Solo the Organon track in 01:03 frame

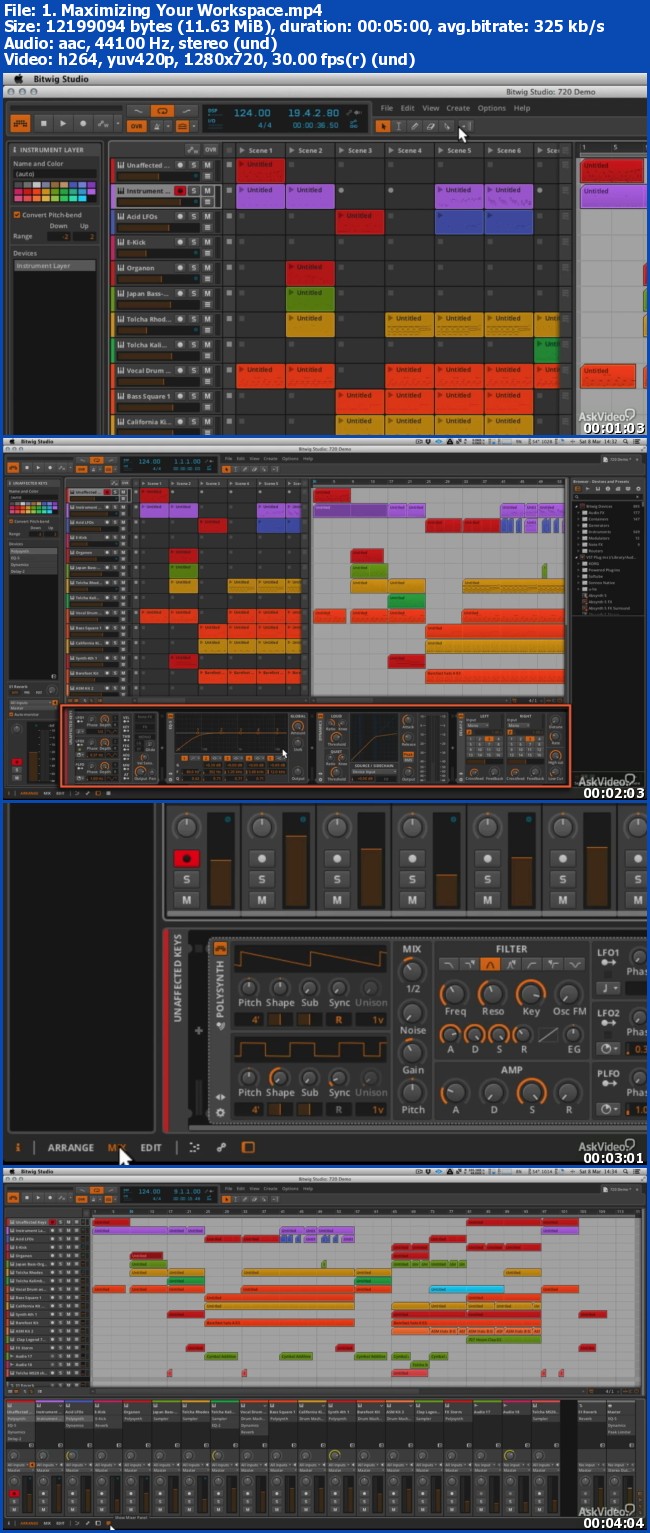[194, 268]
